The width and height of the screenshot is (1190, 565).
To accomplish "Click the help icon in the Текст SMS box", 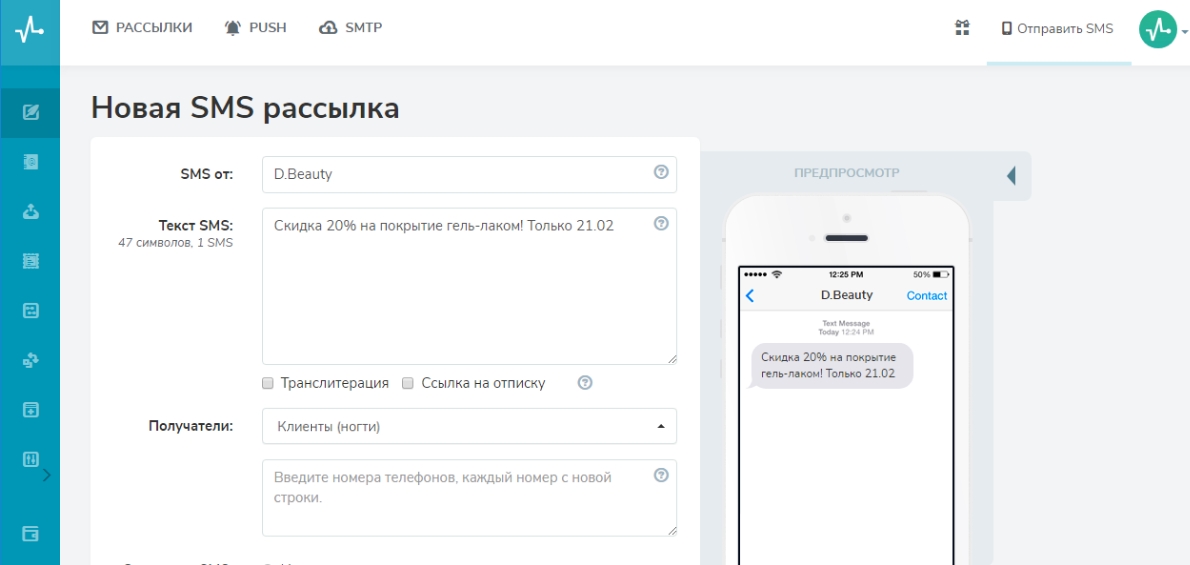I will point(660,224).
